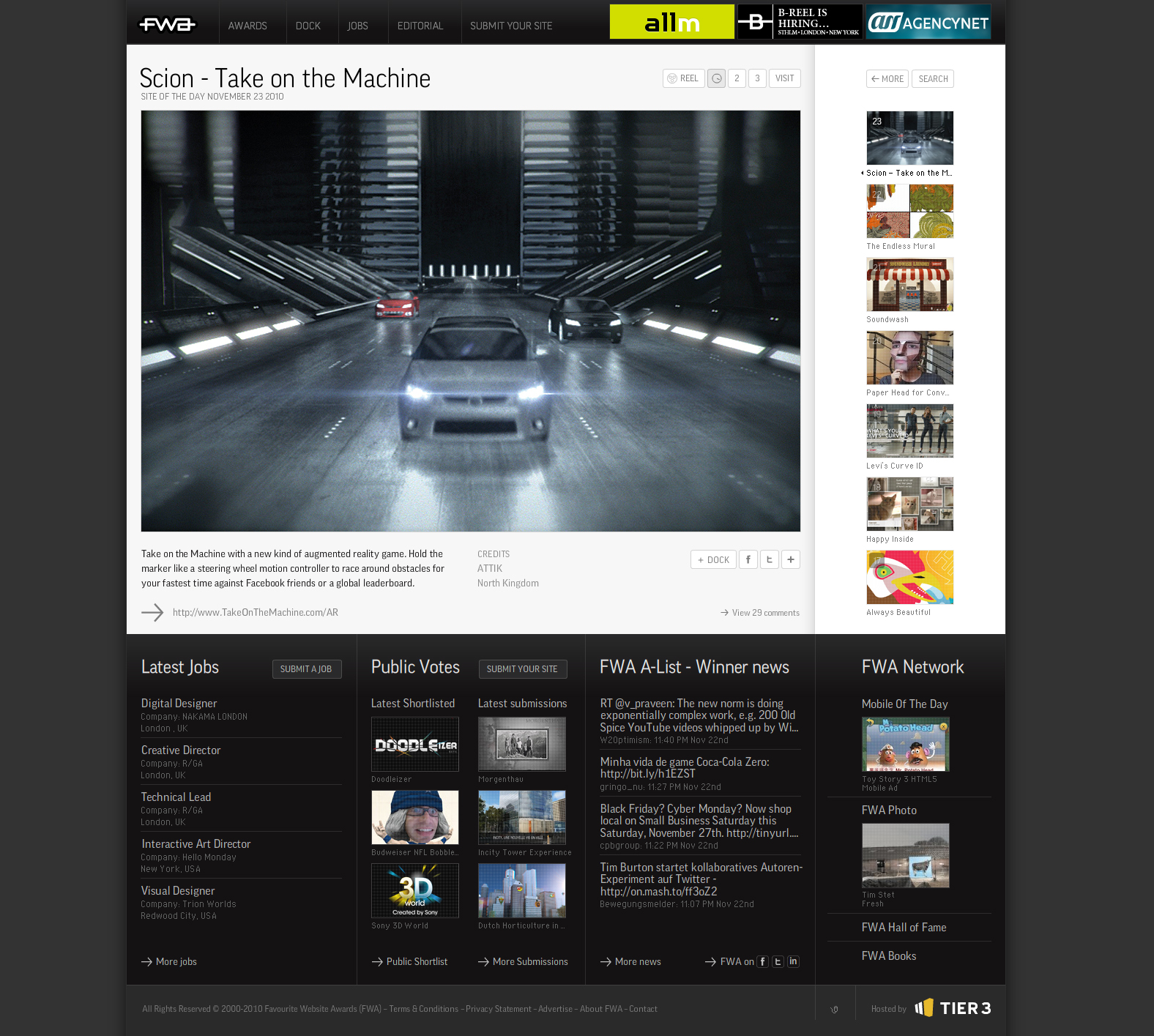Open the Happy Inside thumbnail
The height and width of the screenshot is (1036, 1154).
pos(910,504)
